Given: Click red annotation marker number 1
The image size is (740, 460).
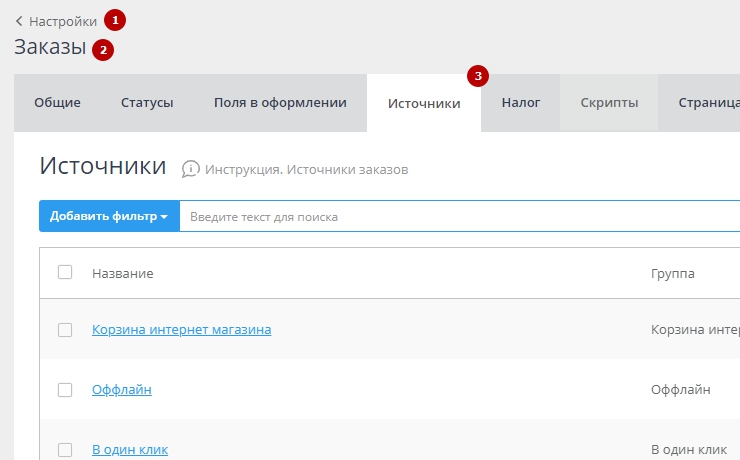Looking at the screenshot, I should [x=115, y=20].
